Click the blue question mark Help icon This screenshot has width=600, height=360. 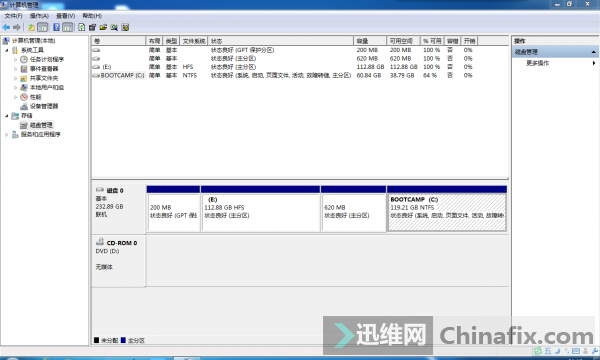56,27
